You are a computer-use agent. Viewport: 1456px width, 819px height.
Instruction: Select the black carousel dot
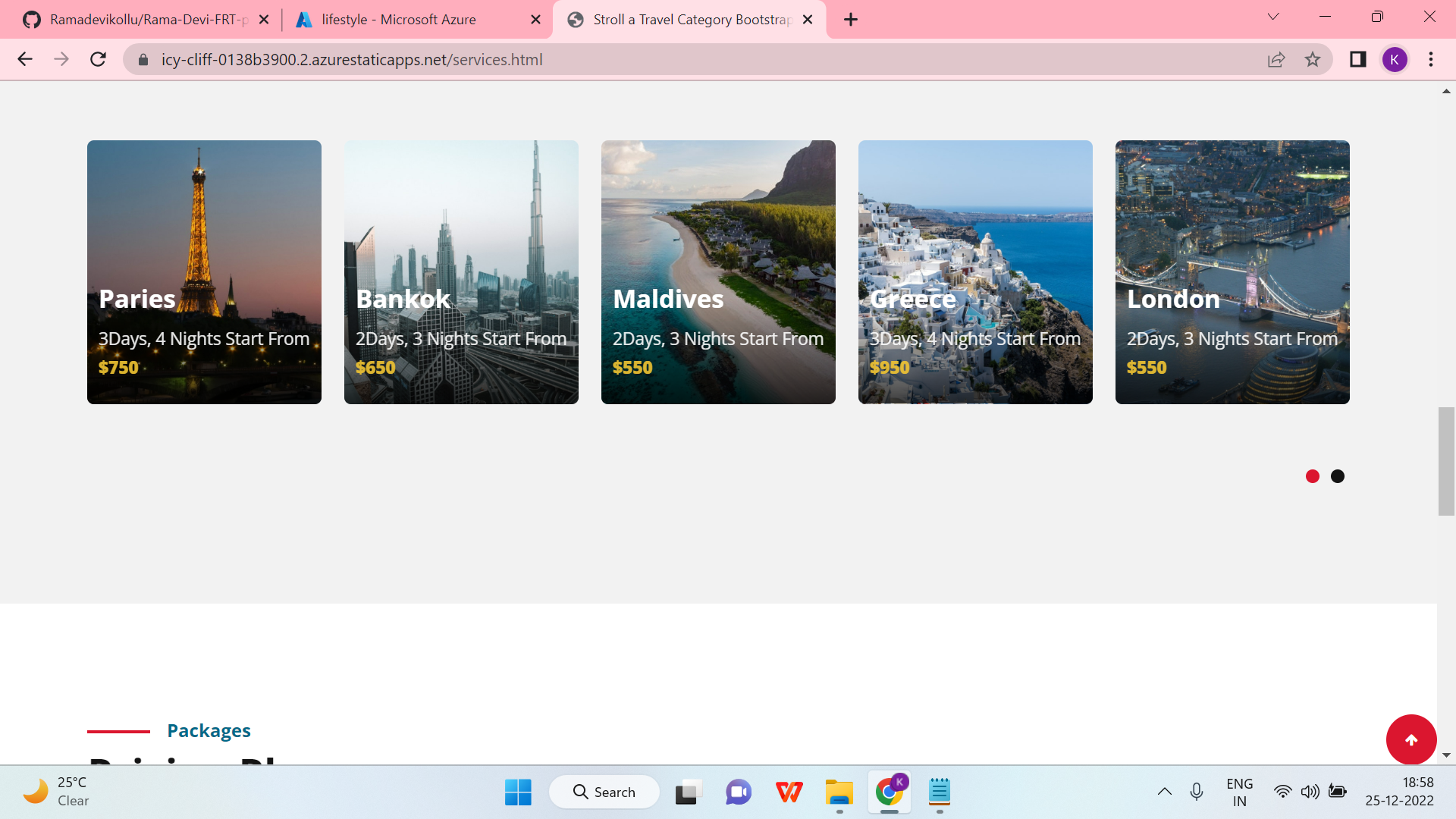click(x=1338, y=476)
